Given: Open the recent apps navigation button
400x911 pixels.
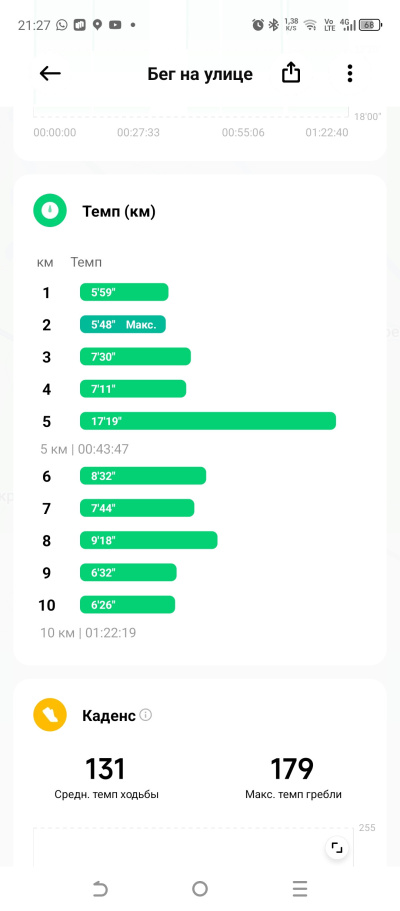Looking at the screenshot, I should [300, 888].
